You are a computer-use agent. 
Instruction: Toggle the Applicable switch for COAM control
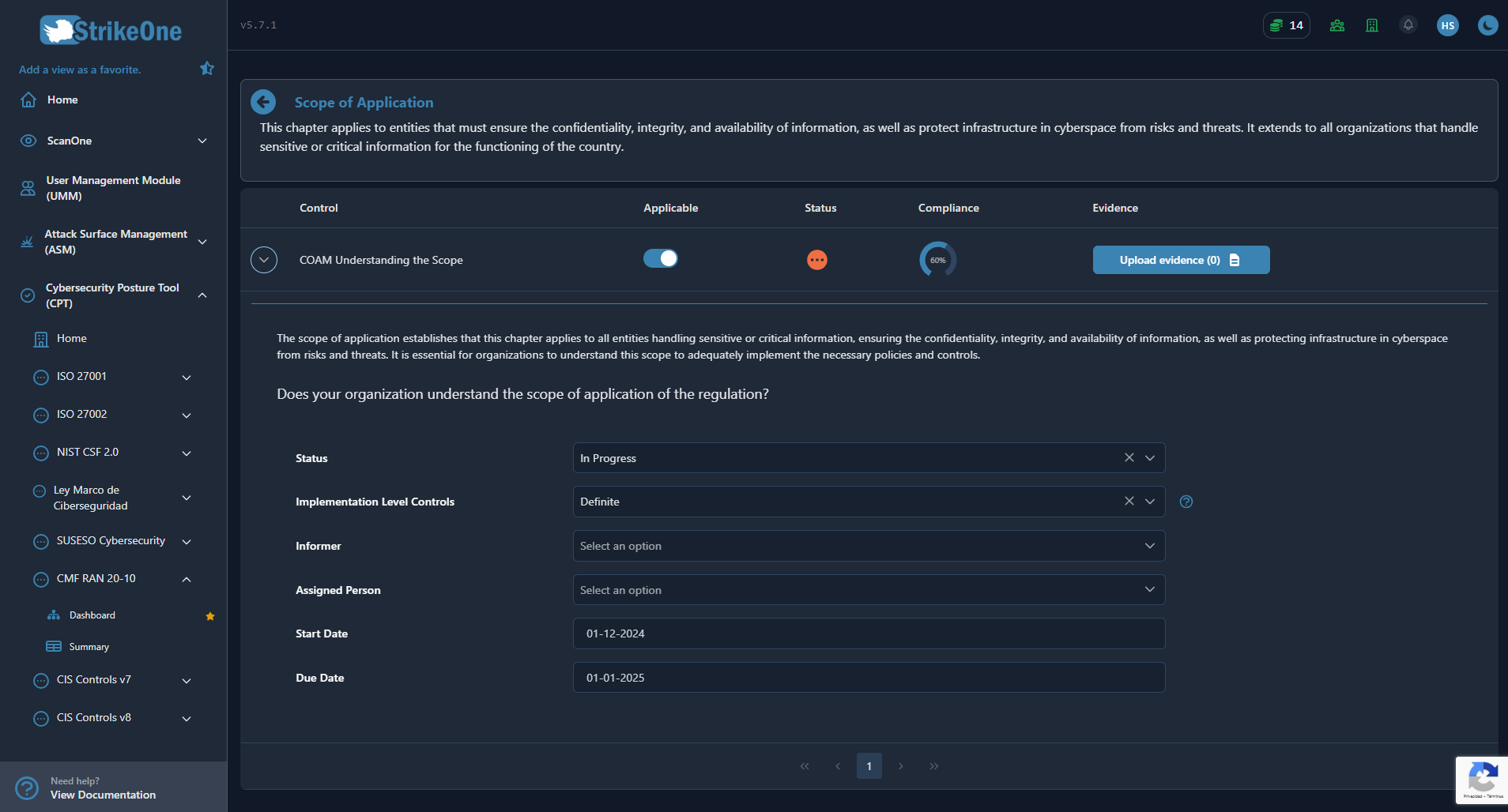tap(660, 259)
